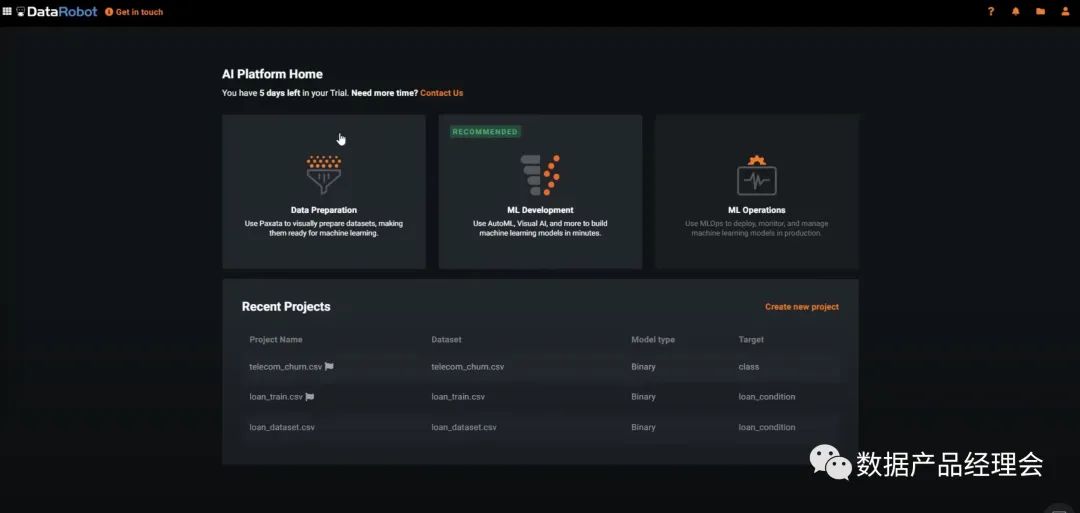Viewport: 1080px width, 513px height.
Task: Click the flag icon next to loan_train.csv
Action: click(310, 397)
